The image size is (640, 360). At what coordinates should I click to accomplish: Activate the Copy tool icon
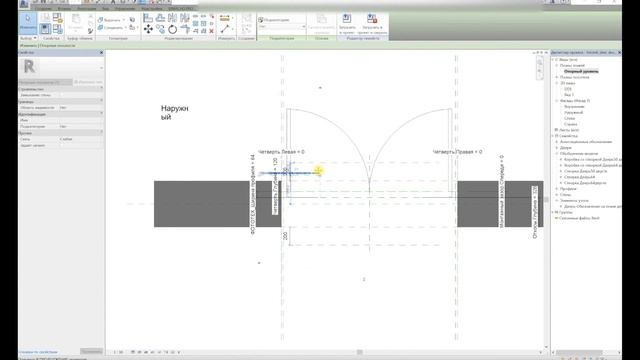point(160,29)
